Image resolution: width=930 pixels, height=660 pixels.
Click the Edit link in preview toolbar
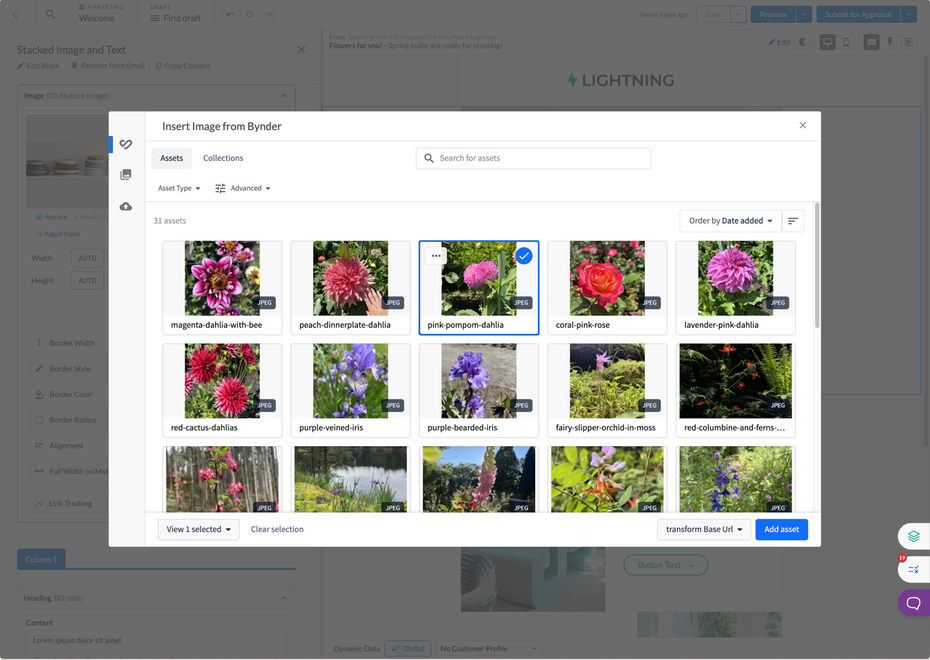pos(779,42)
